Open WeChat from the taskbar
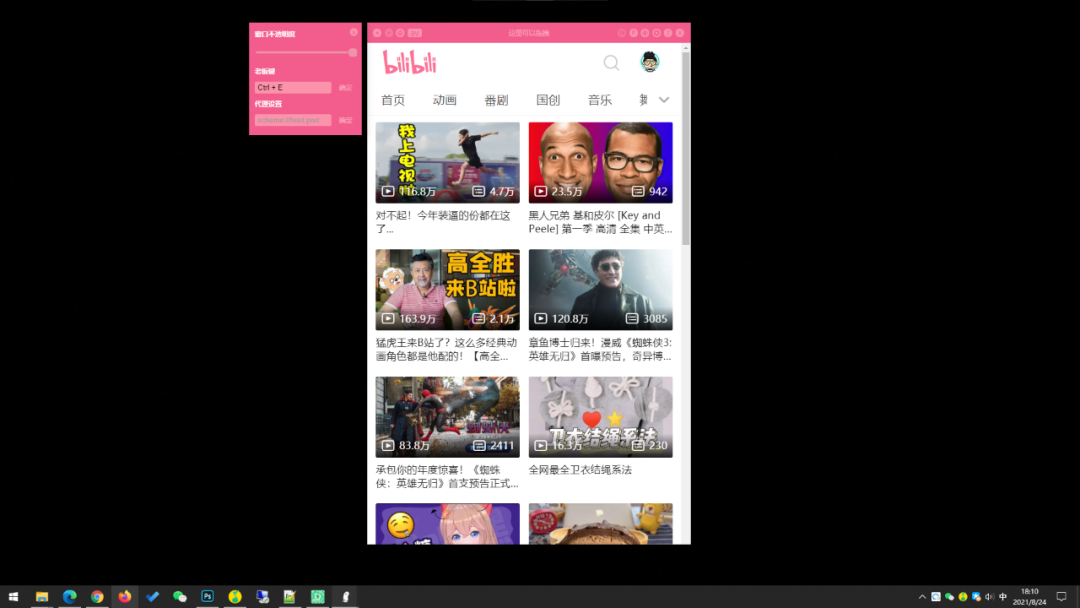The height and width of the screenshot is (608, 1080). click(180, 596)
